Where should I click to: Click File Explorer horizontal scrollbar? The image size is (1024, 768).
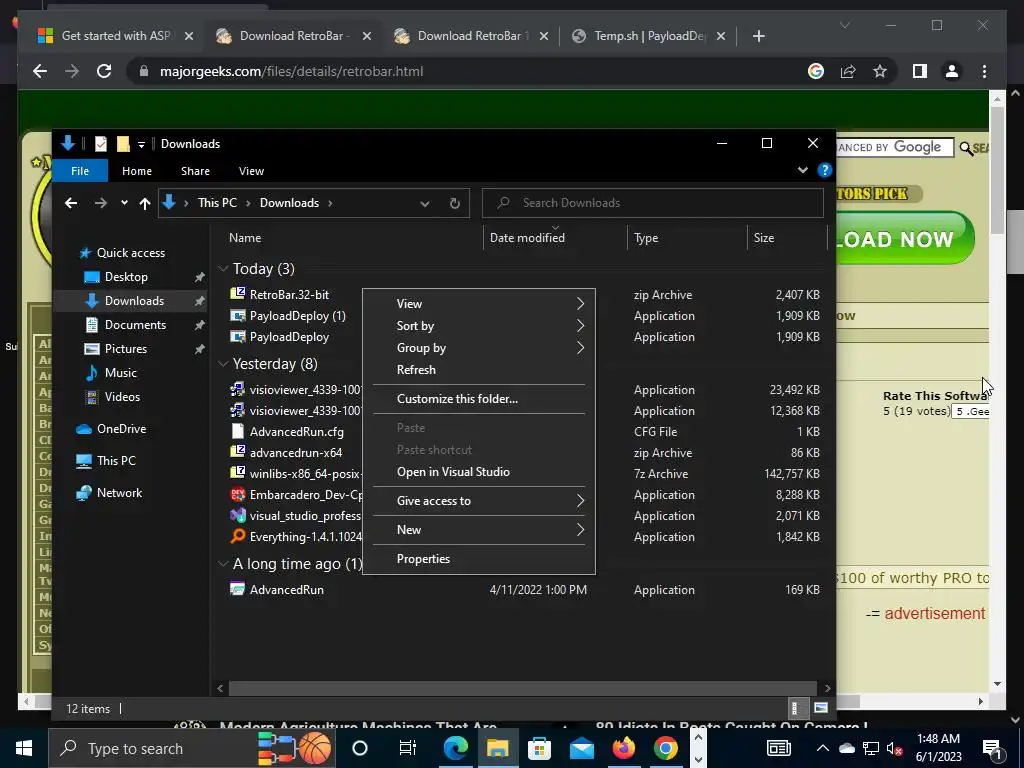click(522, 688)
